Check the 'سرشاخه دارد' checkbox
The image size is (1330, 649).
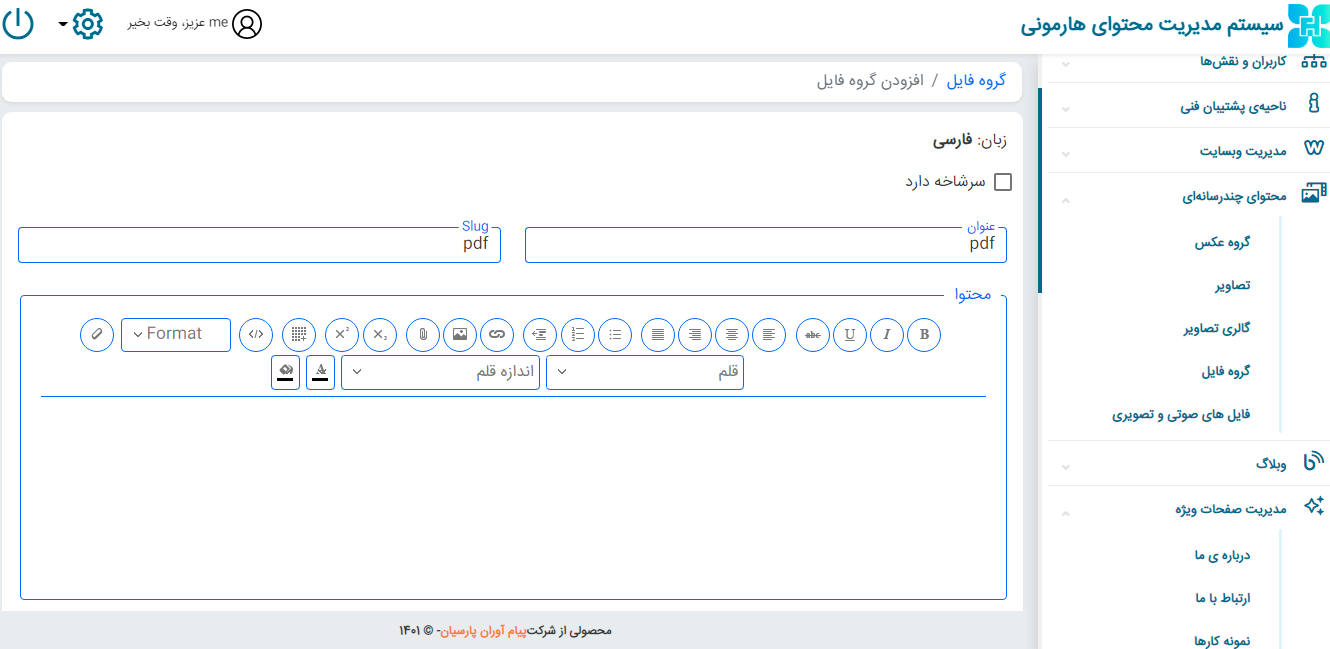pyautogui.click(x=1002, y=182)
